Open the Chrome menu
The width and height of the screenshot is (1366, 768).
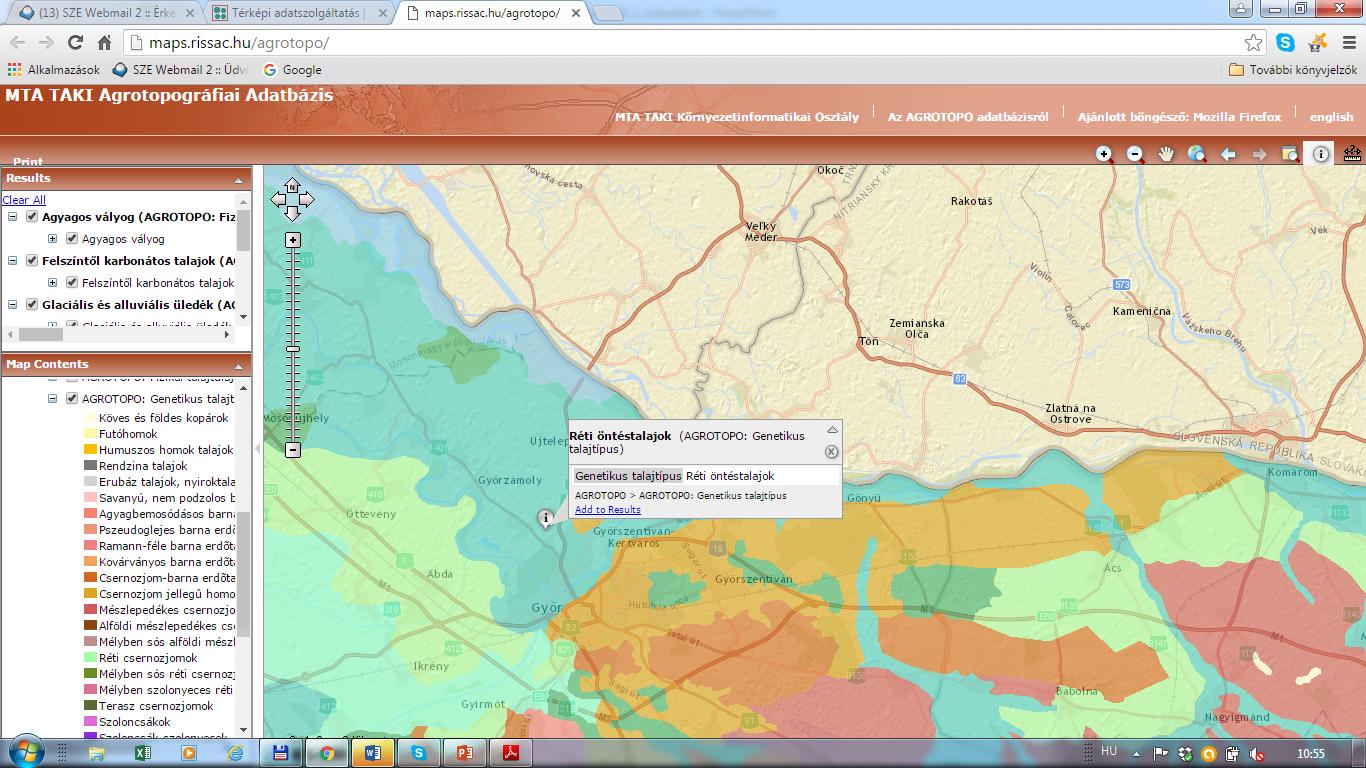1347,43
